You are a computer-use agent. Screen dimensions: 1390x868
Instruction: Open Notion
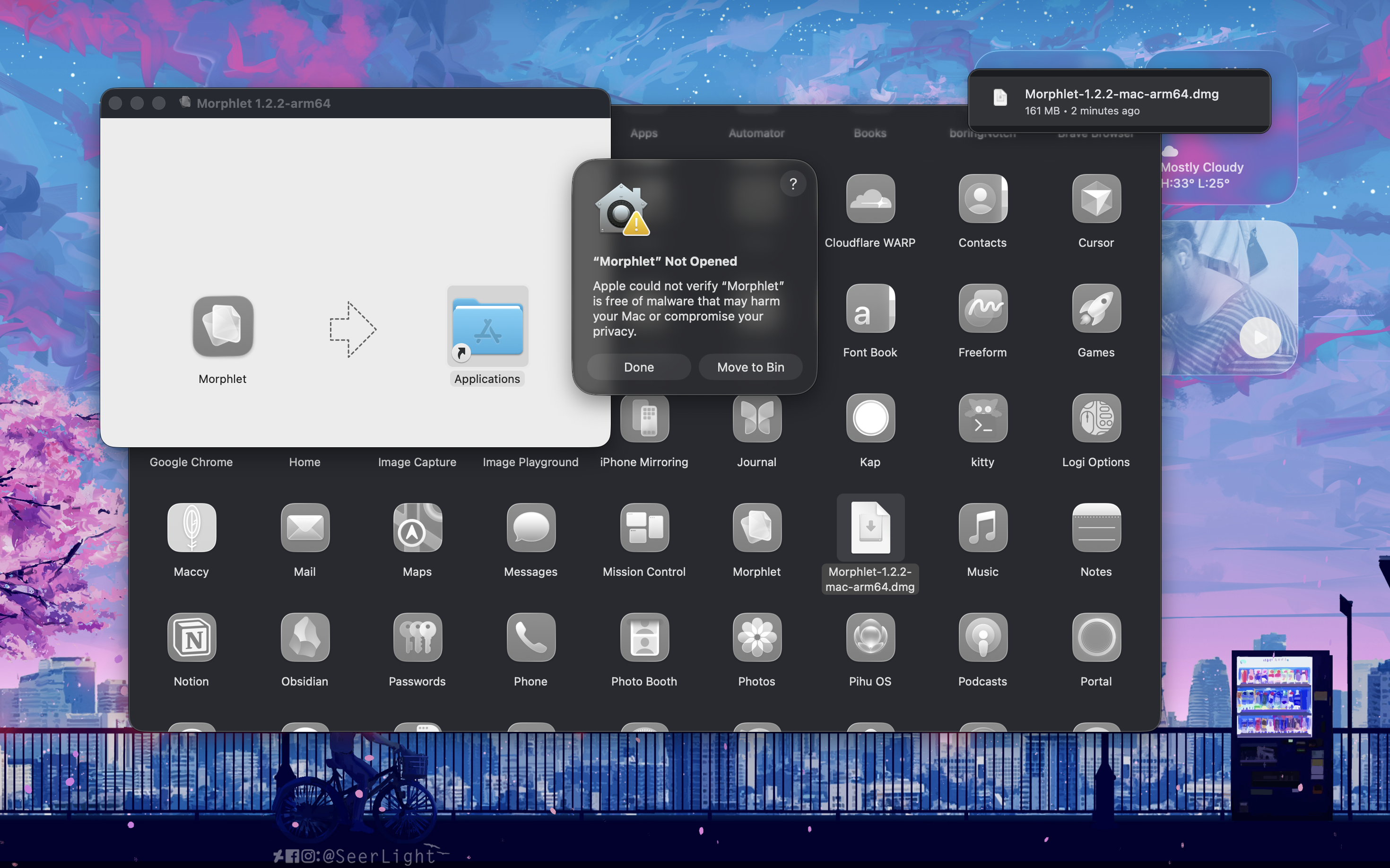(191, 637)
